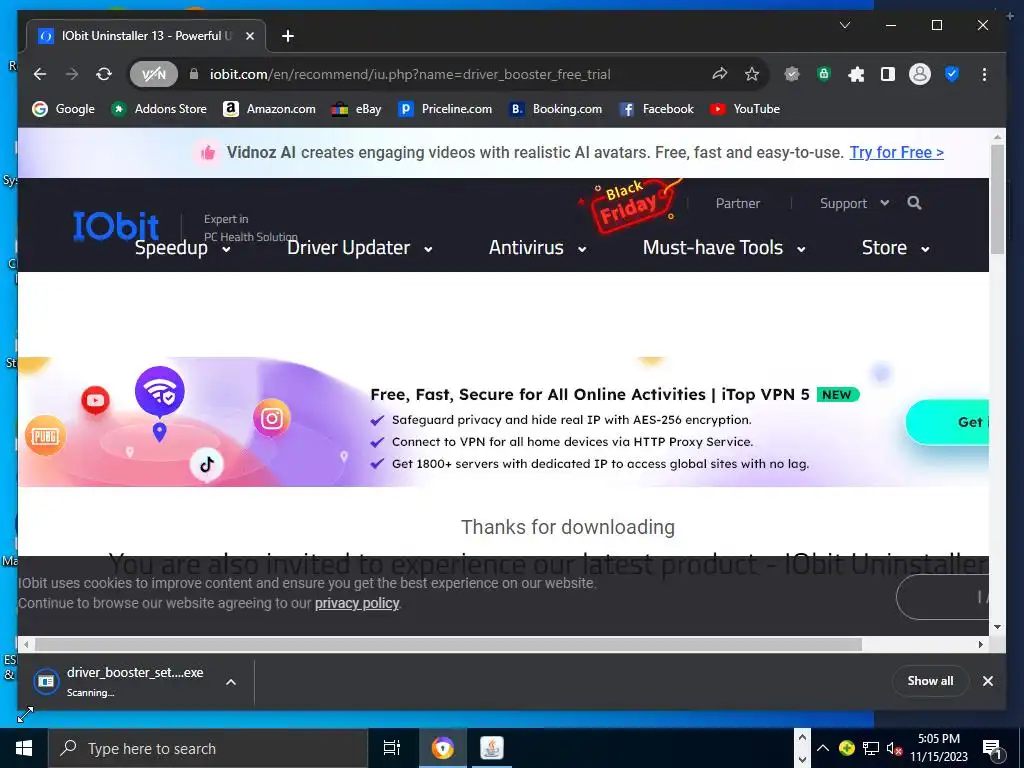This screenshot has height=768, width=1024.
Task: Open the notification center icon
Action: click(x=991, y=748)
